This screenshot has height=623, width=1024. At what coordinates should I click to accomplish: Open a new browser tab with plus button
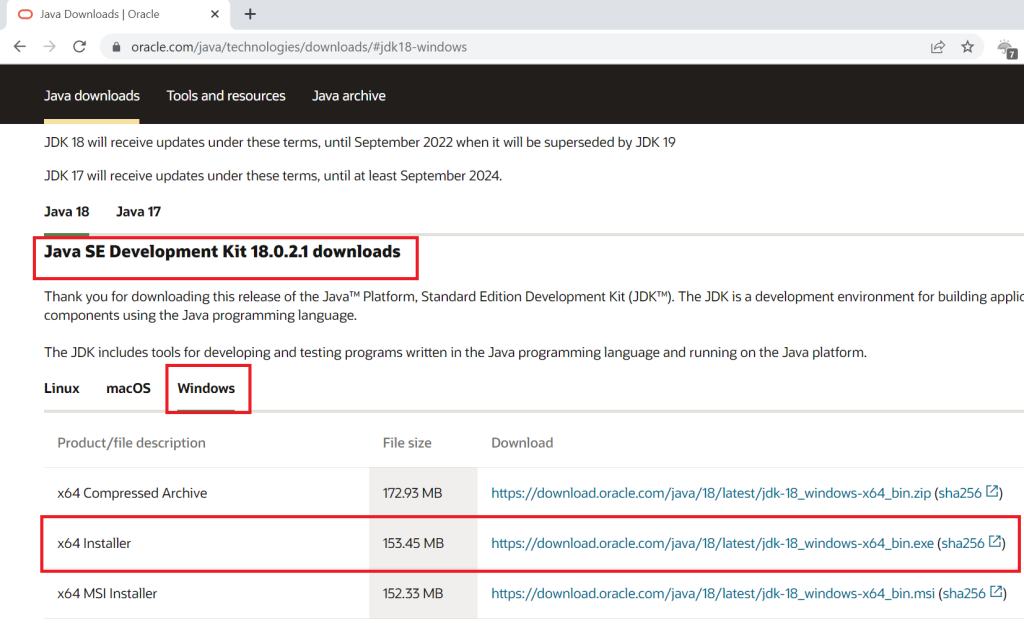coord(250,14)
